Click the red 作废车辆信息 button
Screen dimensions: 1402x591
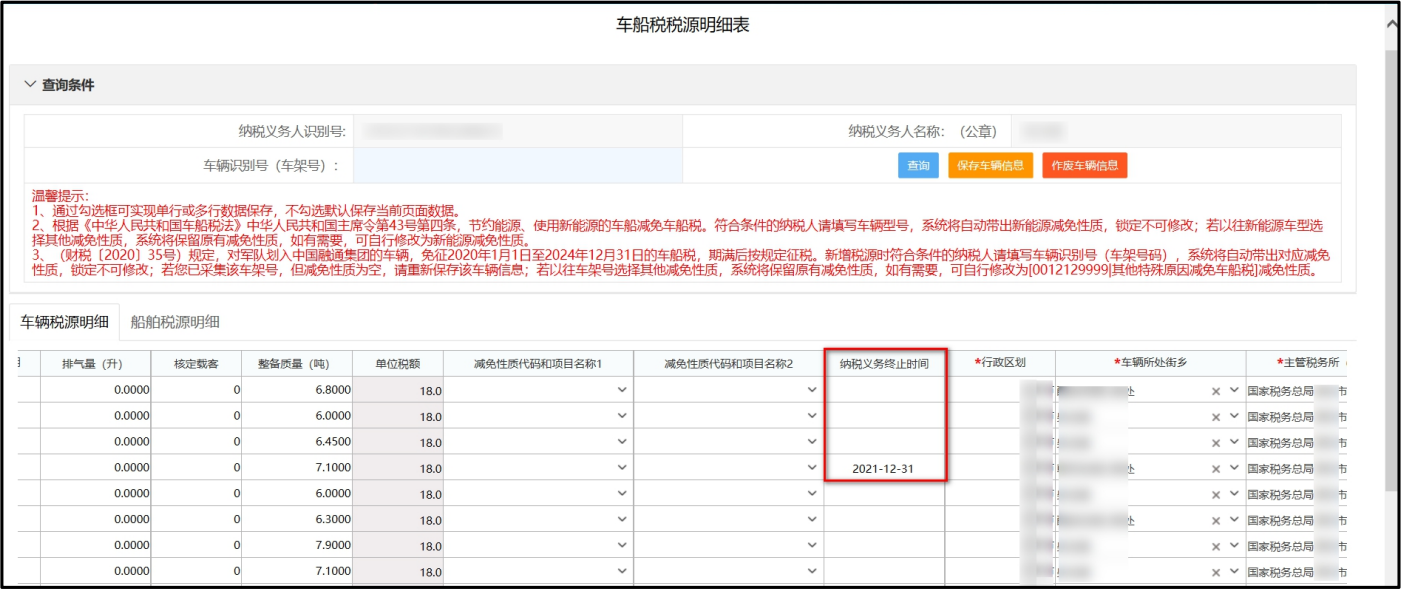(x=1084, y=166)
